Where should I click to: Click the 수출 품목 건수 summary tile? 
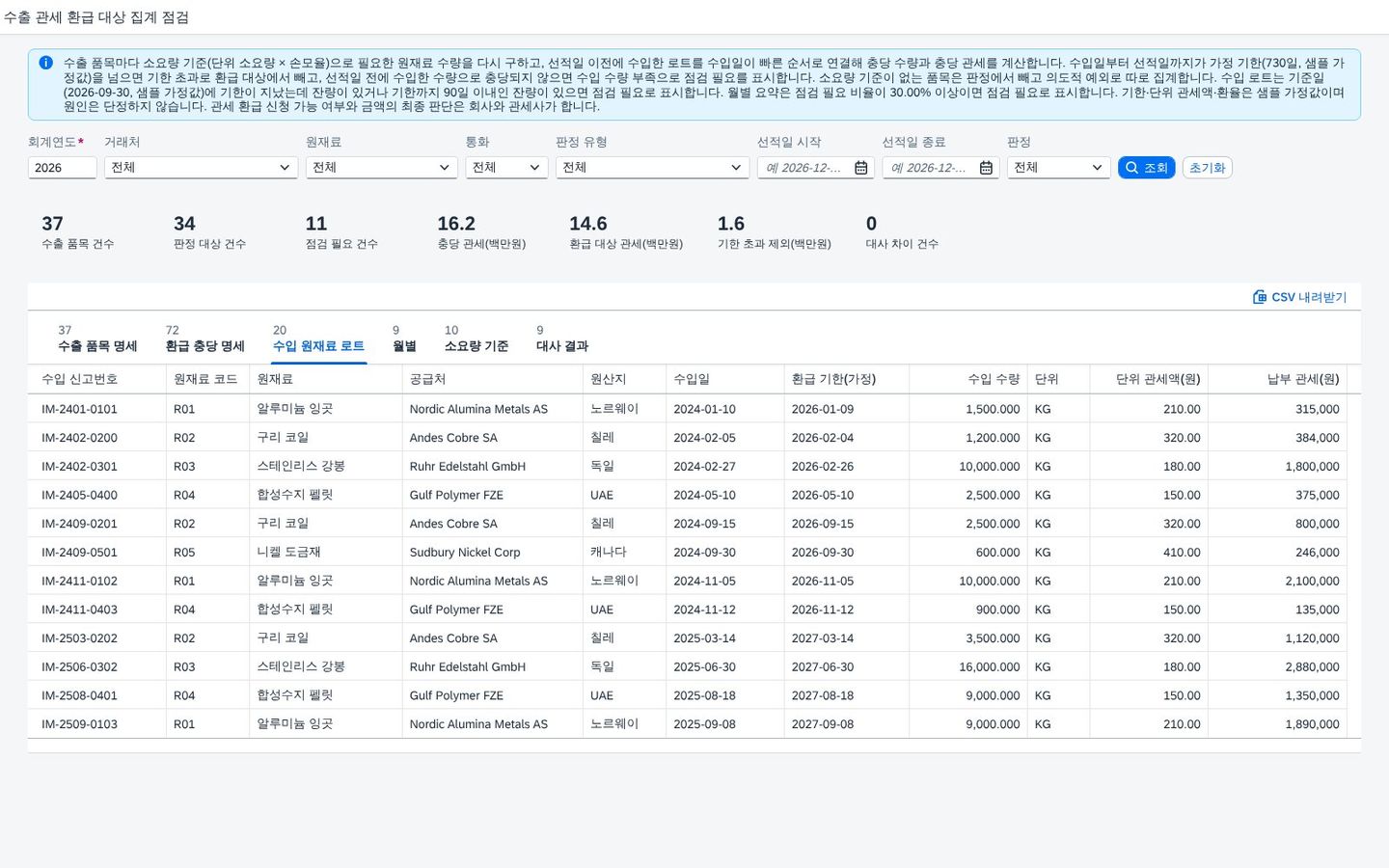(77, 232)
